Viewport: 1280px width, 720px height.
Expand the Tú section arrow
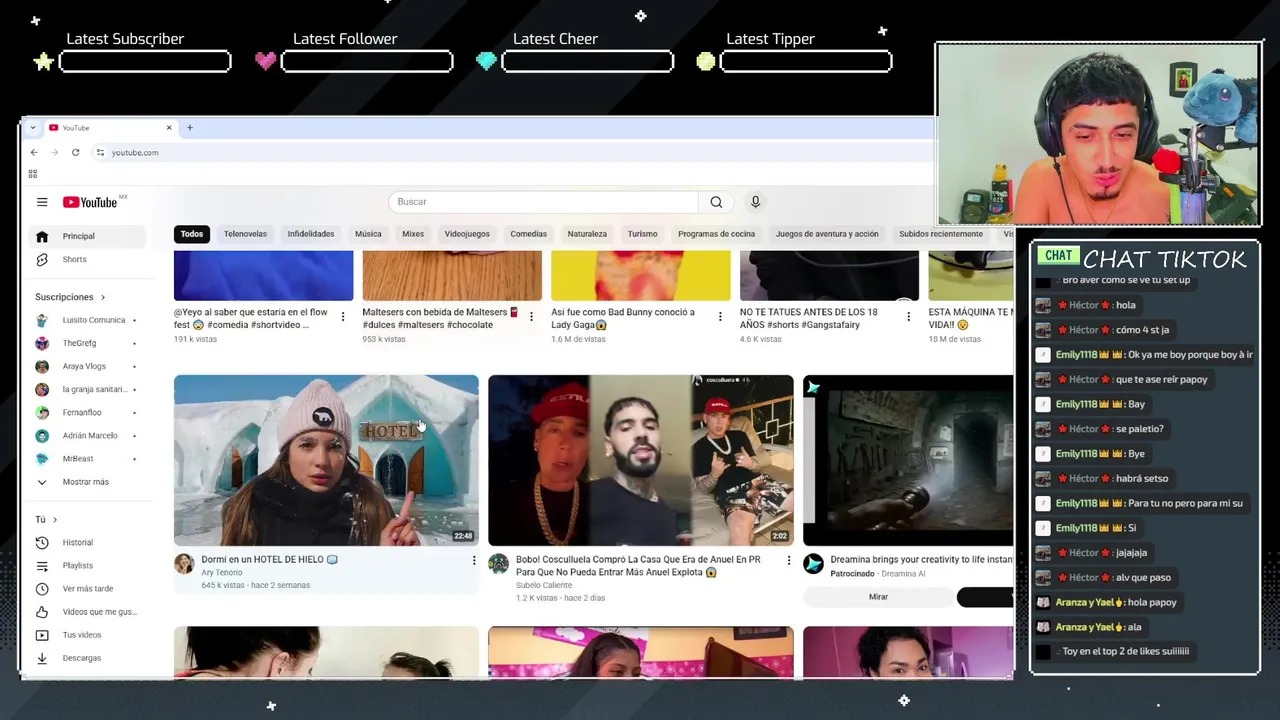coord(55,520)
